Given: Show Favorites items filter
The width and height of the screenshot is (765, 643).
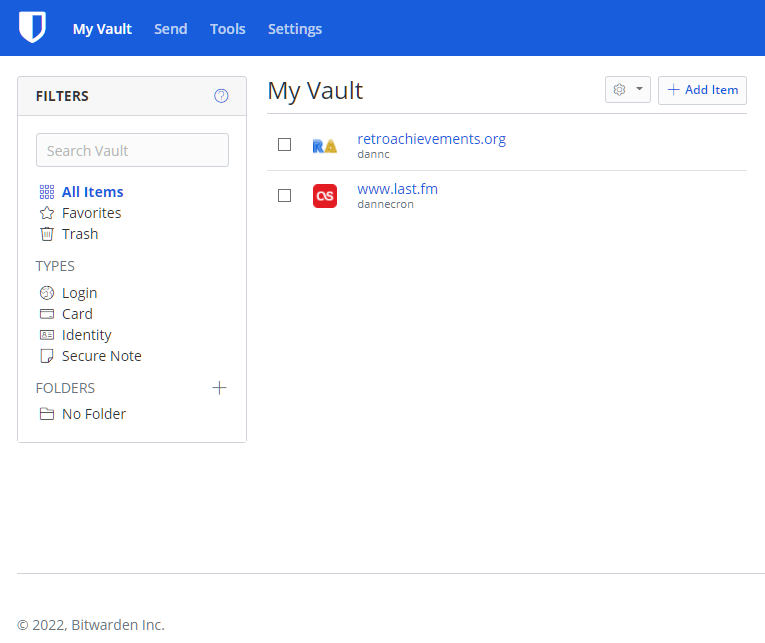Looking at the screenshot, I should coord(91,213).
